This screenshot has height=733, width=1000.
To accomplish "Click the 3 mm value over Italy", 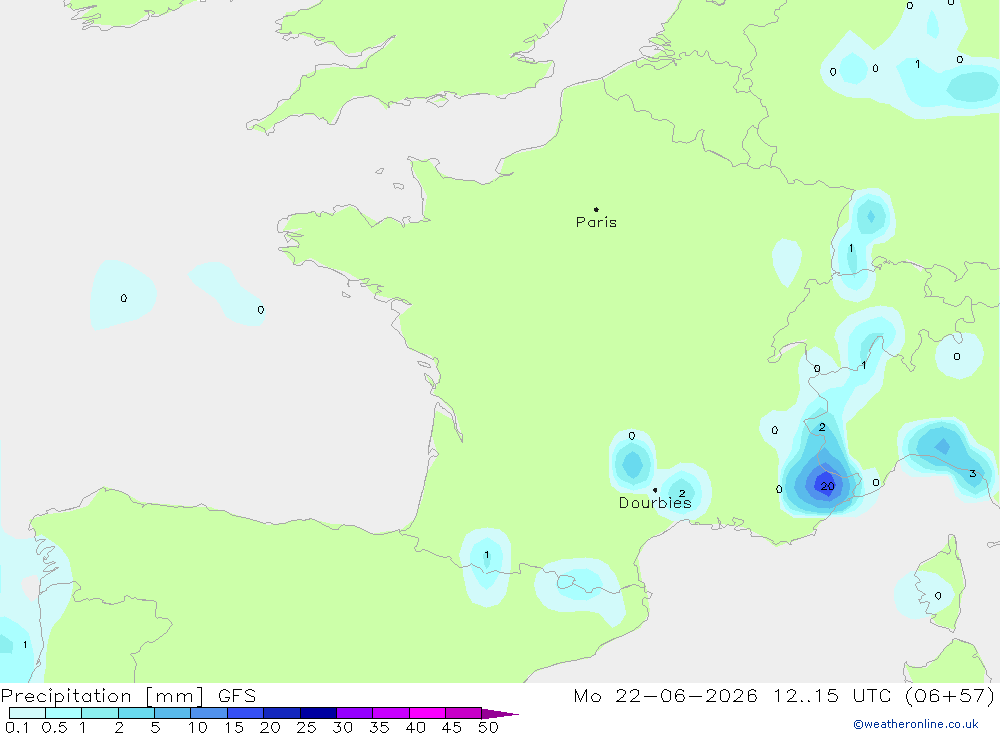I will pos(973,473).
